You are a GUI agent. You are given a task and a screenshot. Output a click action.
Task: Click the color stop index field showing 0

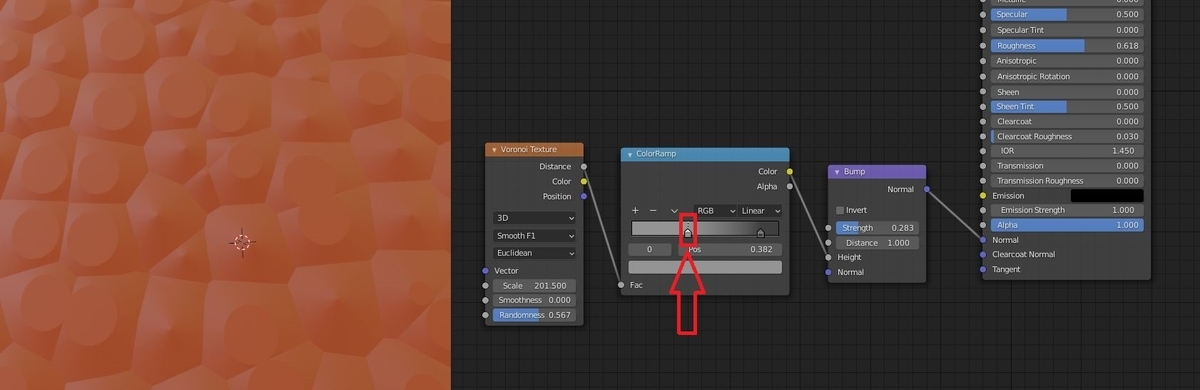tap(650, 249)
